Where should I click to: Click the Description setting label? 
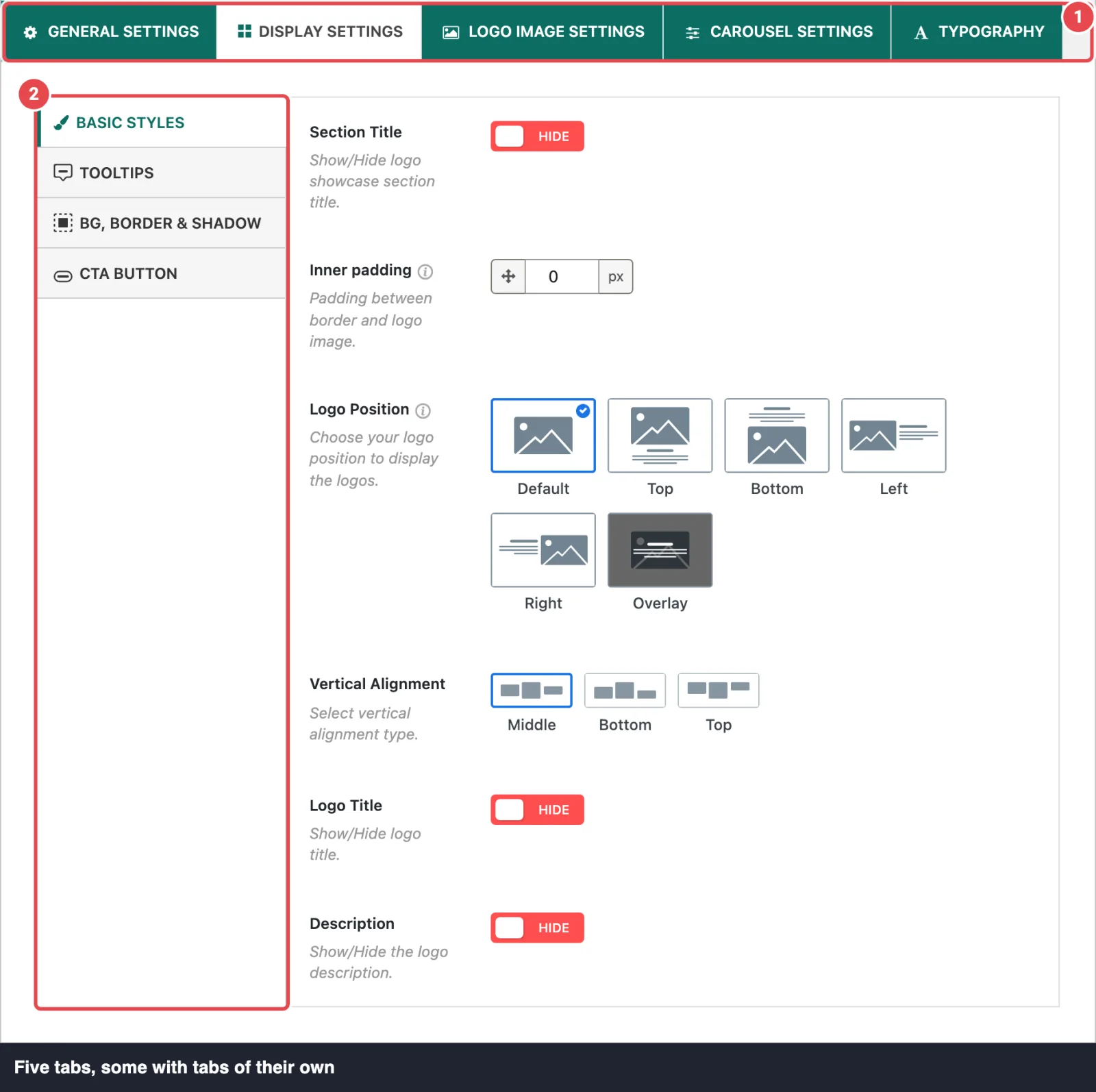tap(352, 923)
